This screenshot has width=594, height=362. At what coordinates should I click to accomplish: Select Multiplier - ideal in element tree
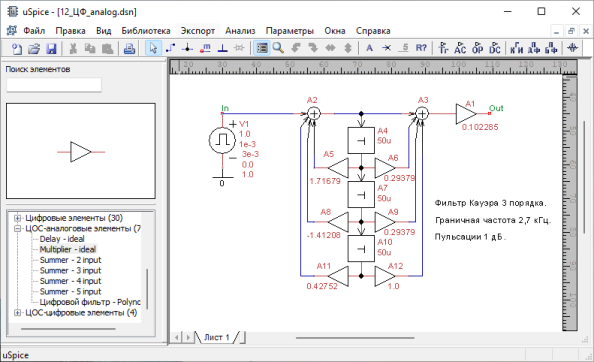click(68, 250)
